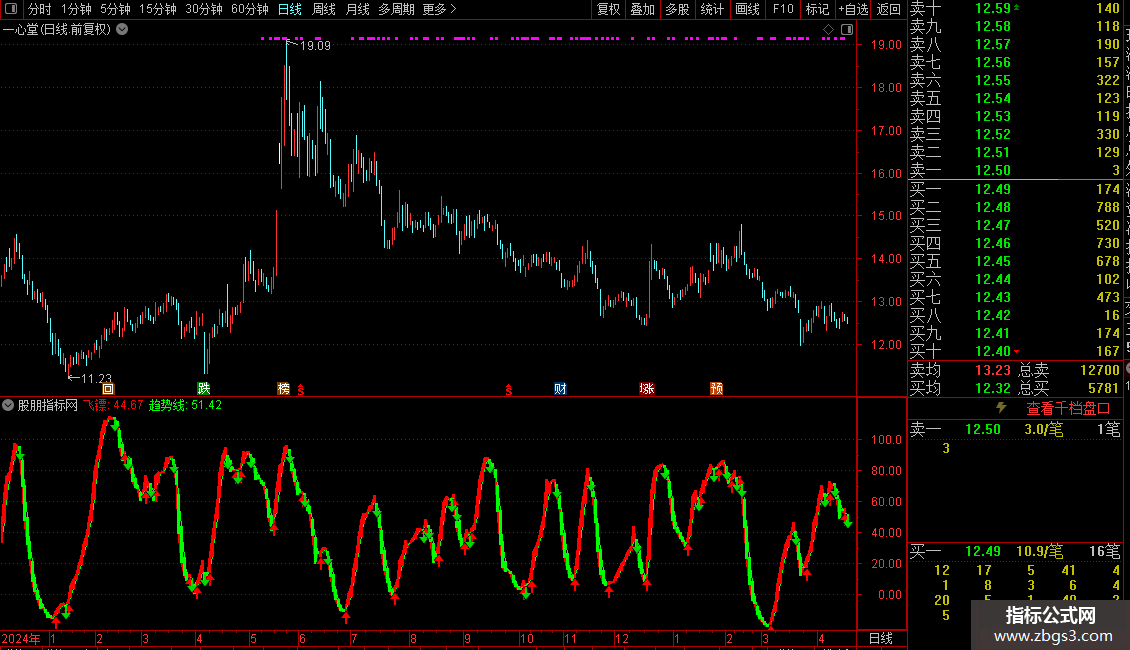Open F10 company info
This screenshot has width=1130, height=650.
pyautogui.click(x=783, y=9)
